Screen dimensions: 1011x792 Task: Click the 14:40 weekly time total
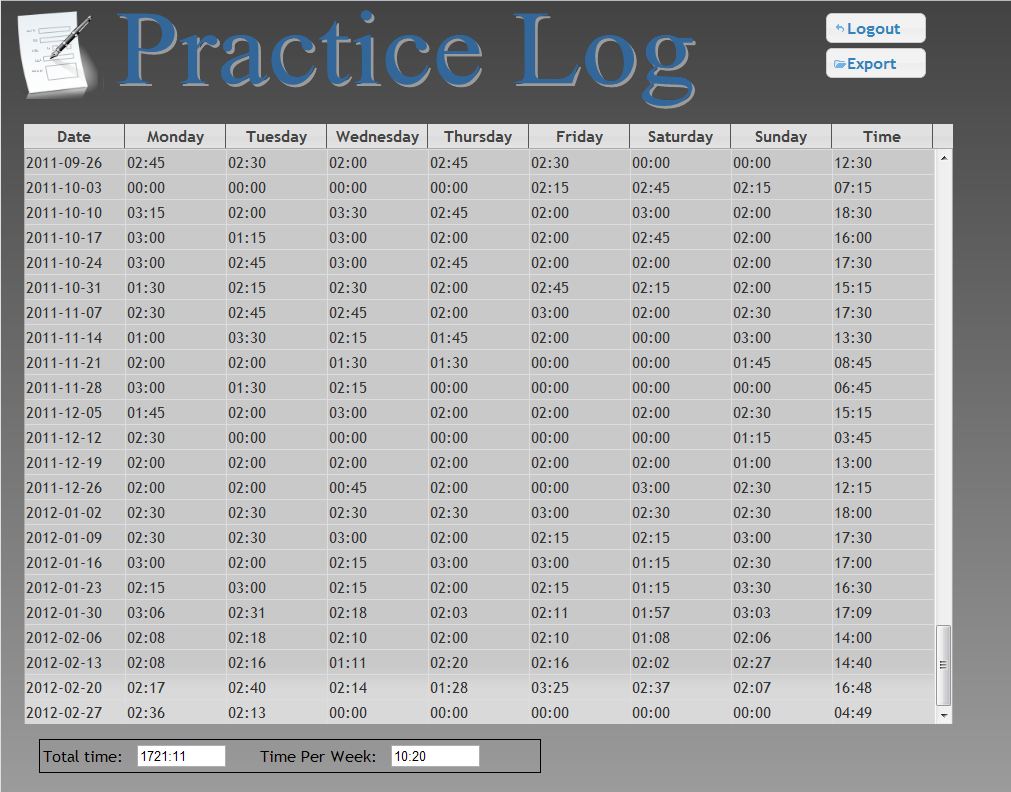853,663
